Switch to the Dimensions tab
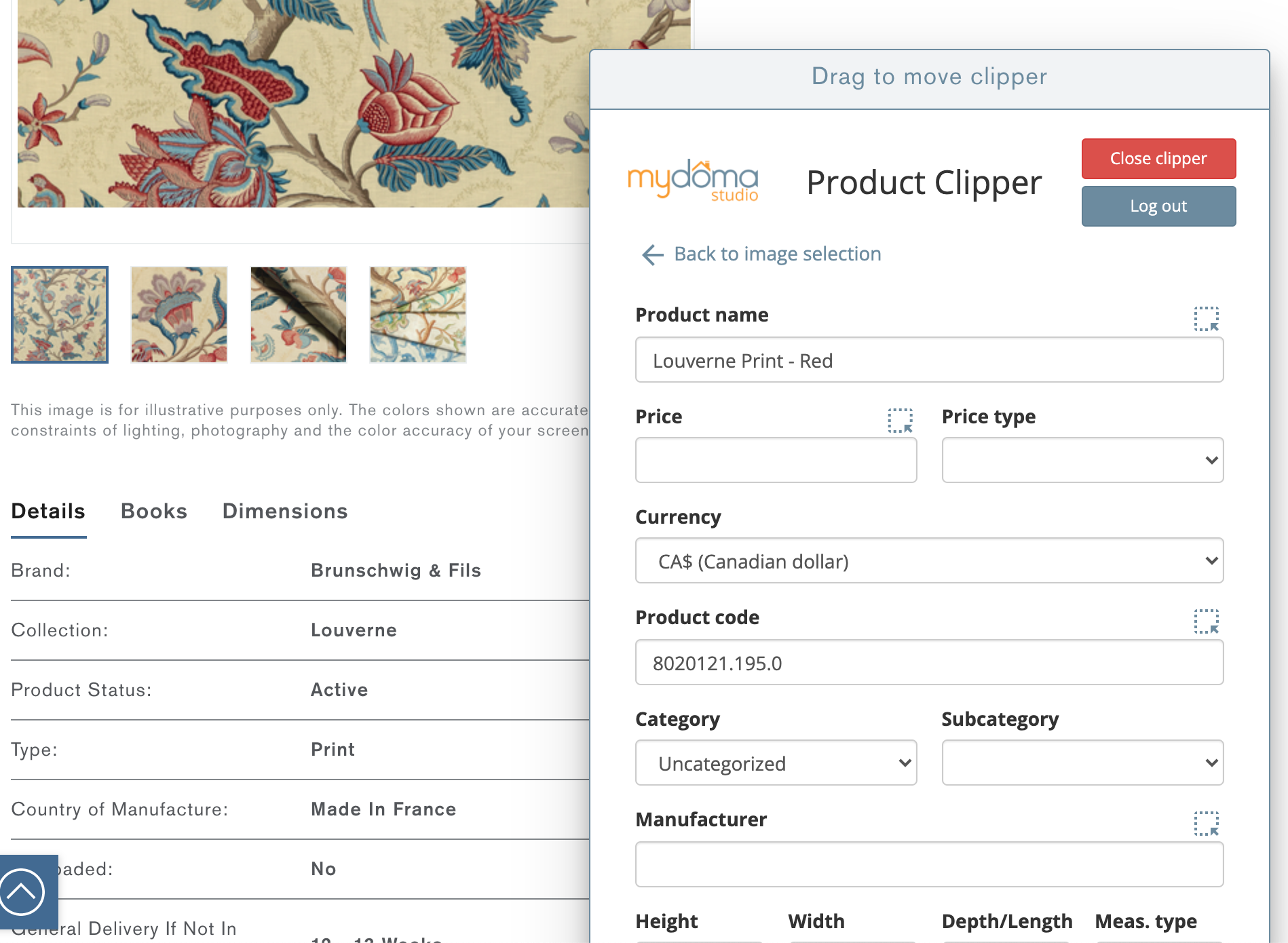This screenshot has width=1288, height=943. coord(284,511)
